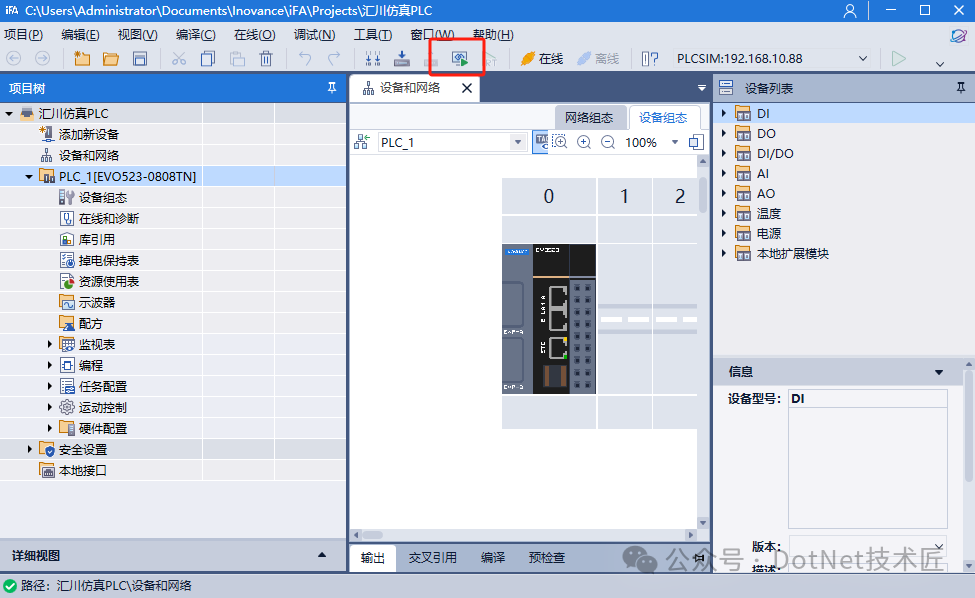Start the PLC simulation icon
Screen dimensions: 975x598
(x=460, y=58)
